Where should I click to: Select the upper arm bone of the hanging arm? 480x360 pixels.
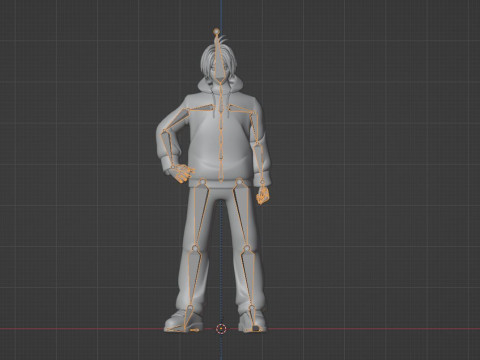pos(254,128)
